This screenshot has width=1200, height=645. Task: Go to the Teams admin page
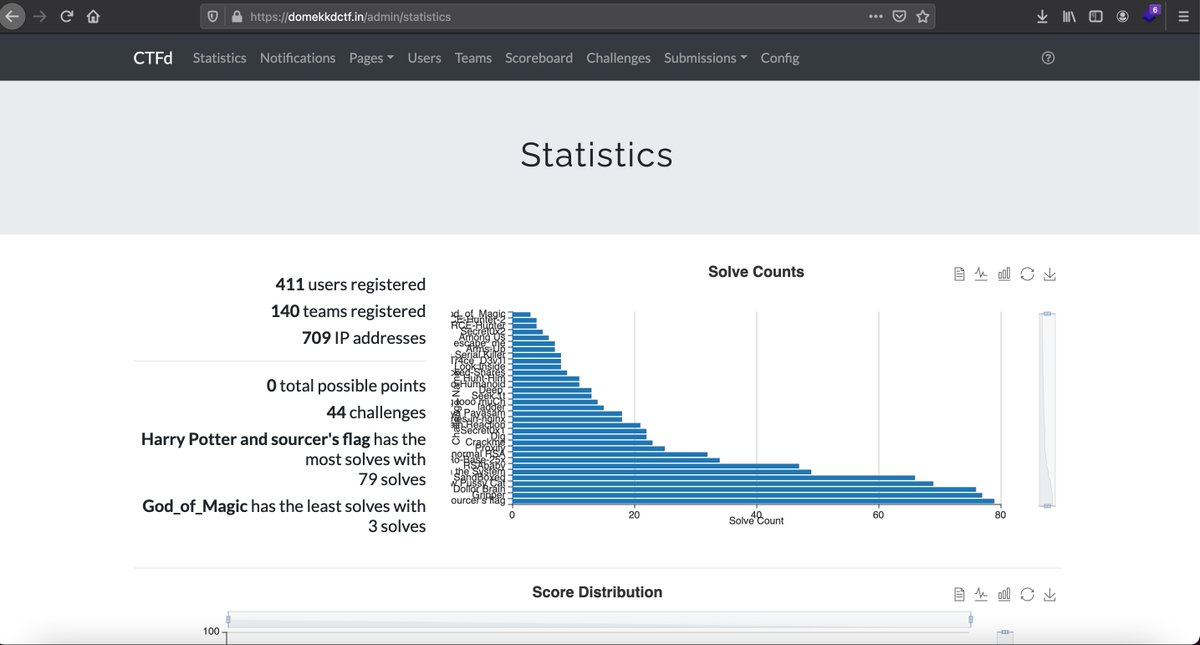(473, 58)
